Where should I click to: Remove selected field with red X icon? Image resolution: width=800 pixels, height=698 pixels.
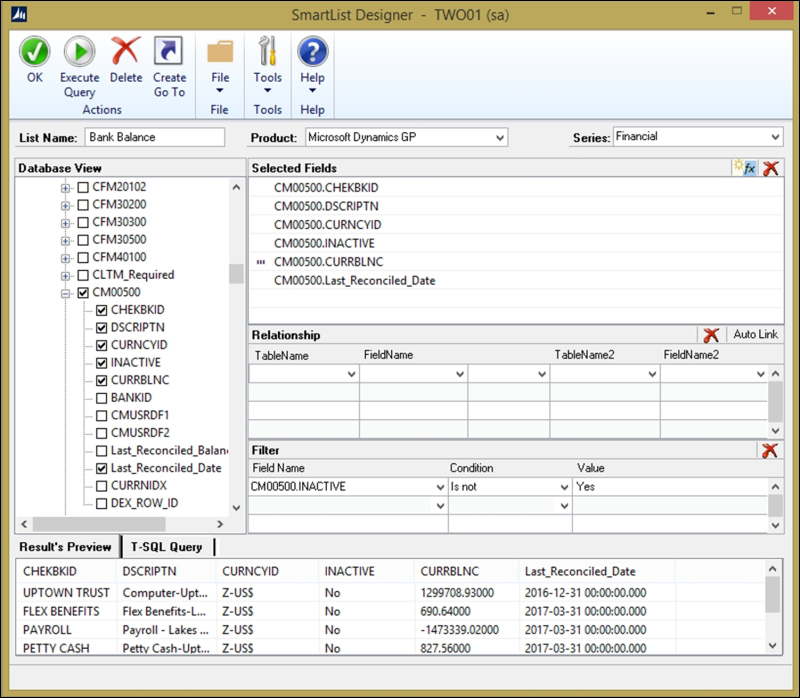[771, 168]
